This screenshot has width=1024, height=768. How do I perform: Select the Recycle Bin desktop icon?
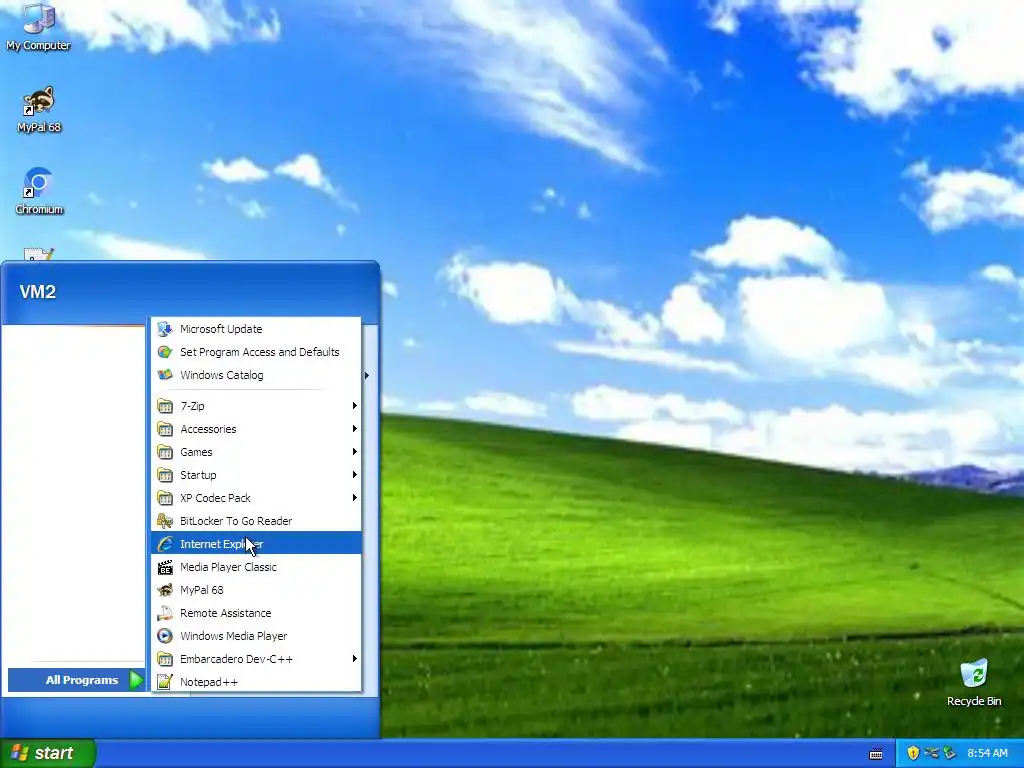(x=974, y=682)
